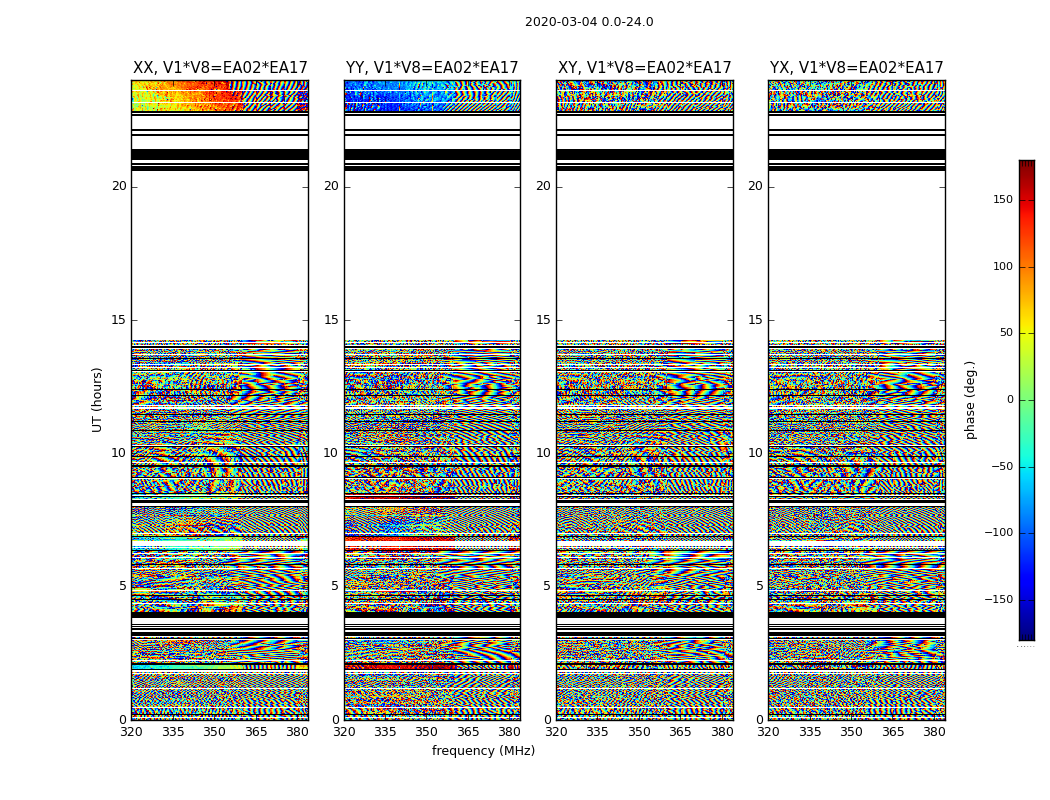The height and width of the screenshot is (800, 1050).
Task: Click XX panel x-axis tick 365
Action: click(256, 732)
